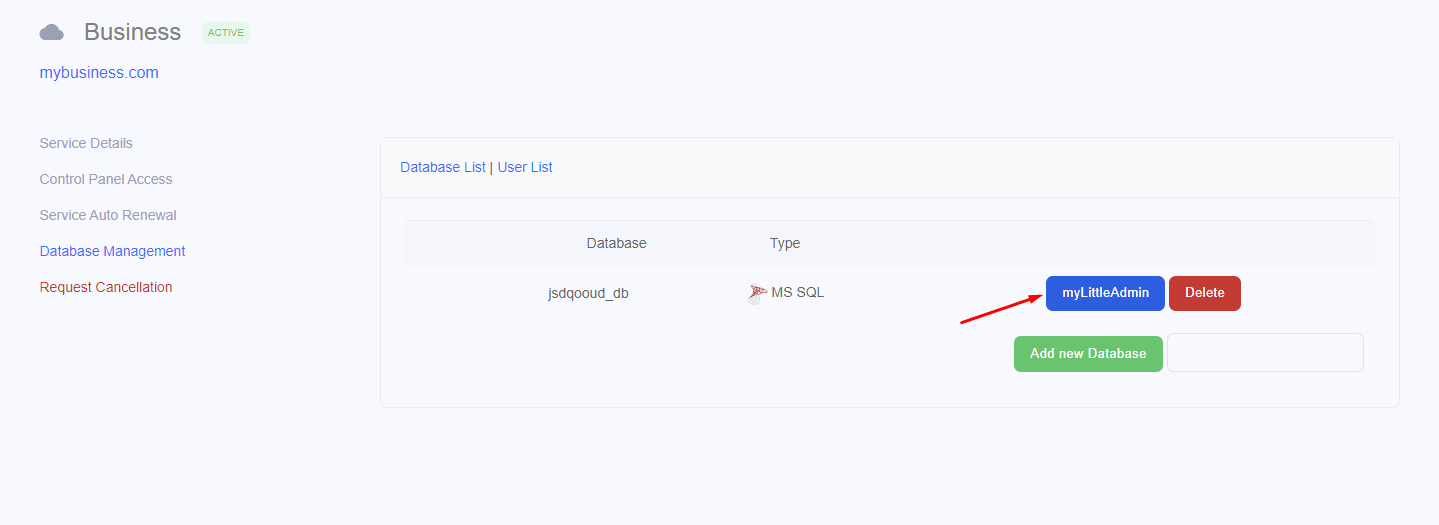Screen dimensions: 1439x525
Task: Focus the new database name field
Action: [x=1265, y=353]
